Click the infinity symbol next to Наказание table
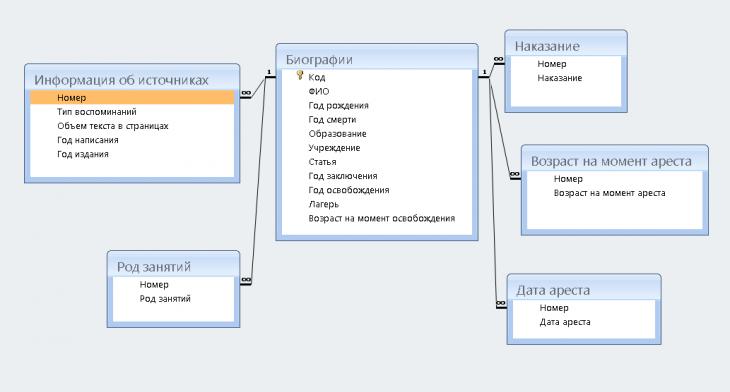 [x=498, y=60]
